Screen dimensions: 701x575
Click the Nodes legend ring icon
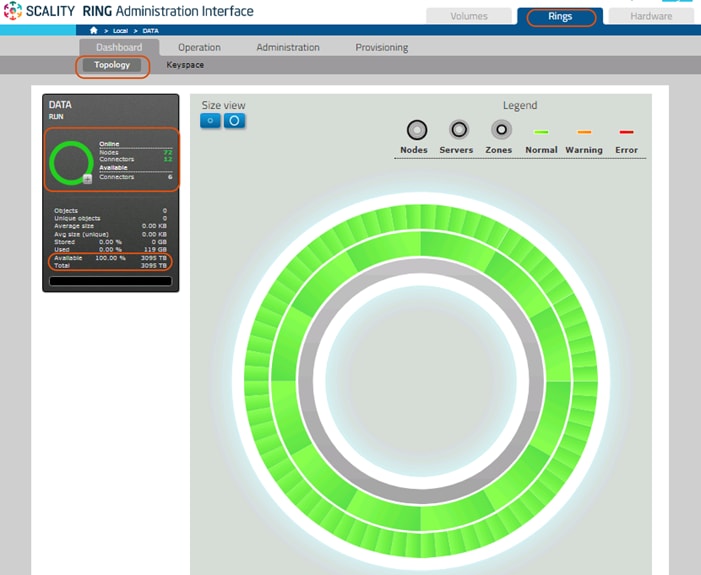coord(417,130)
